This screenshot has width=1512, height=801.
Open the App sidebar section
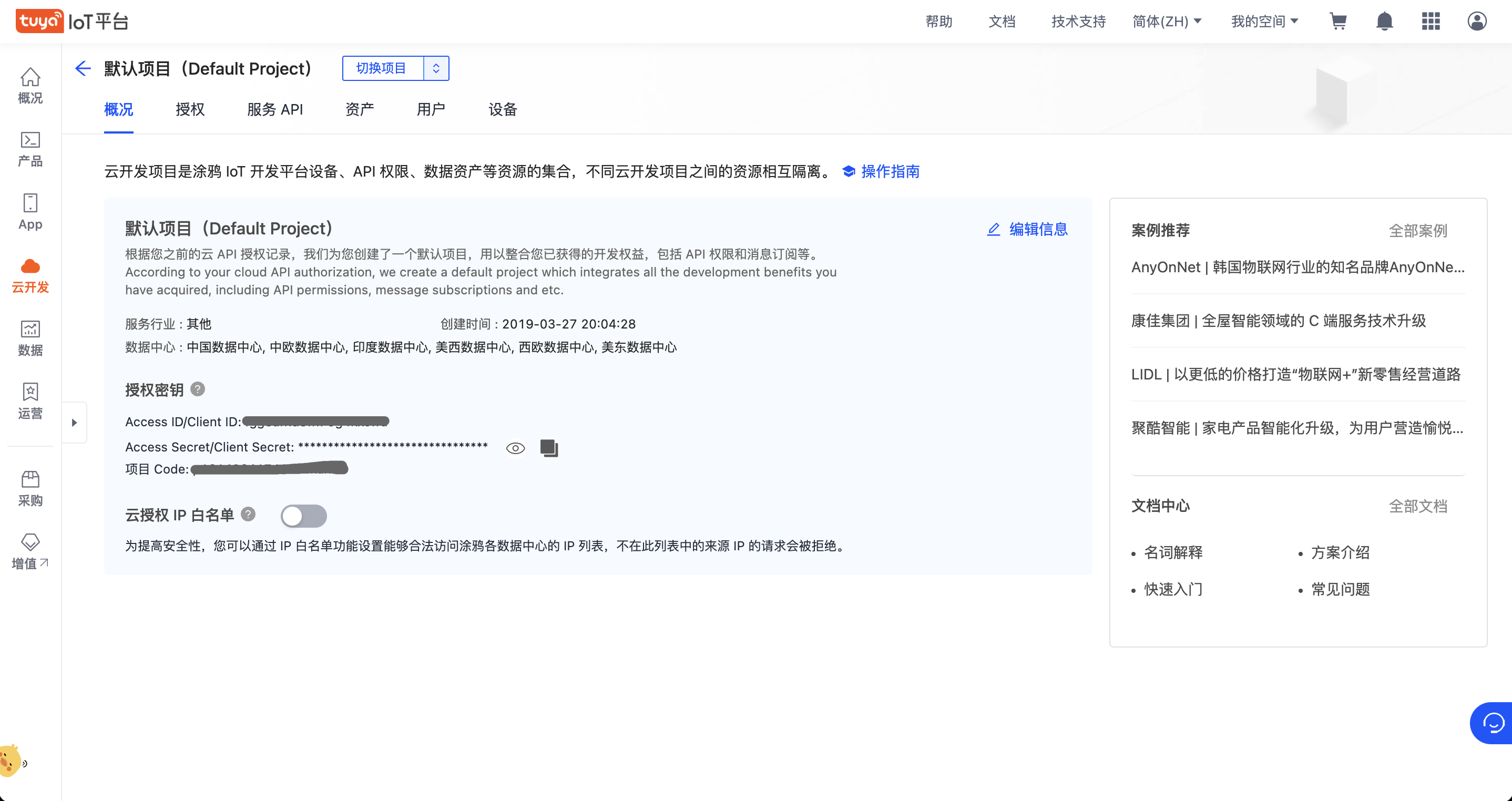[30, 212]
